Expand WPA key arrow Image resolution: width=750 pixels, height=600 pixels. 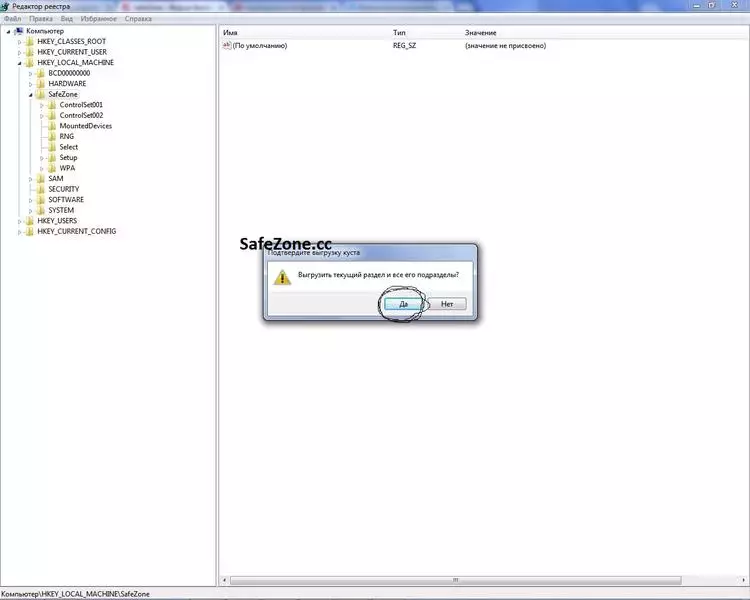tap(42, 168)
